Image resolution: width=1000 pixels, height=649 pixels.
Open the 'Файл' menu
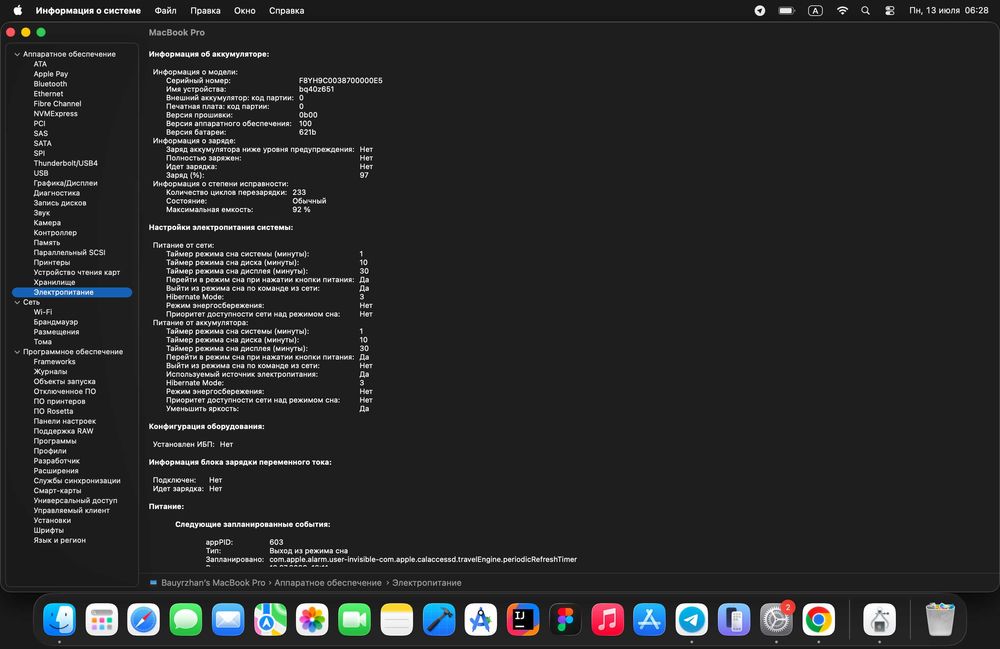click(x=165, y=10)
